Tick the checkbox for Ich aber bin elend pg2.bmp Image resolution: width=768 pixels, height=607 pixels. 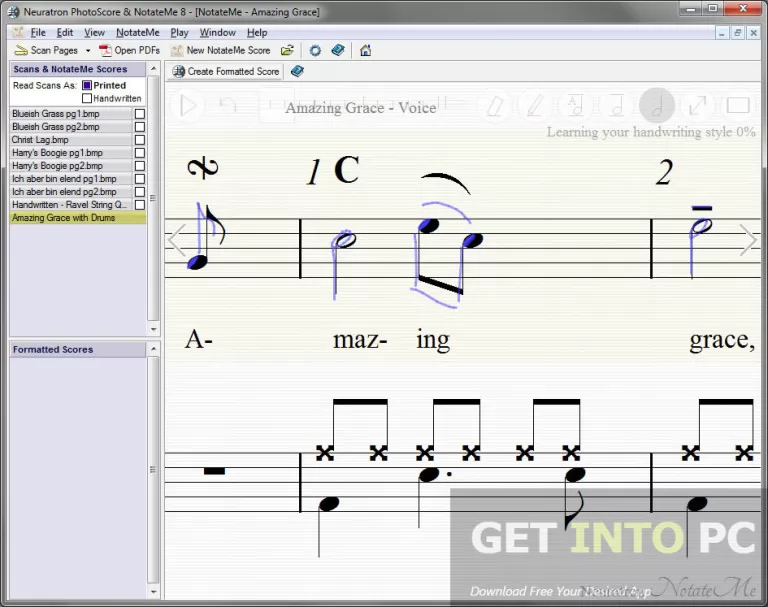pos(140,192)
